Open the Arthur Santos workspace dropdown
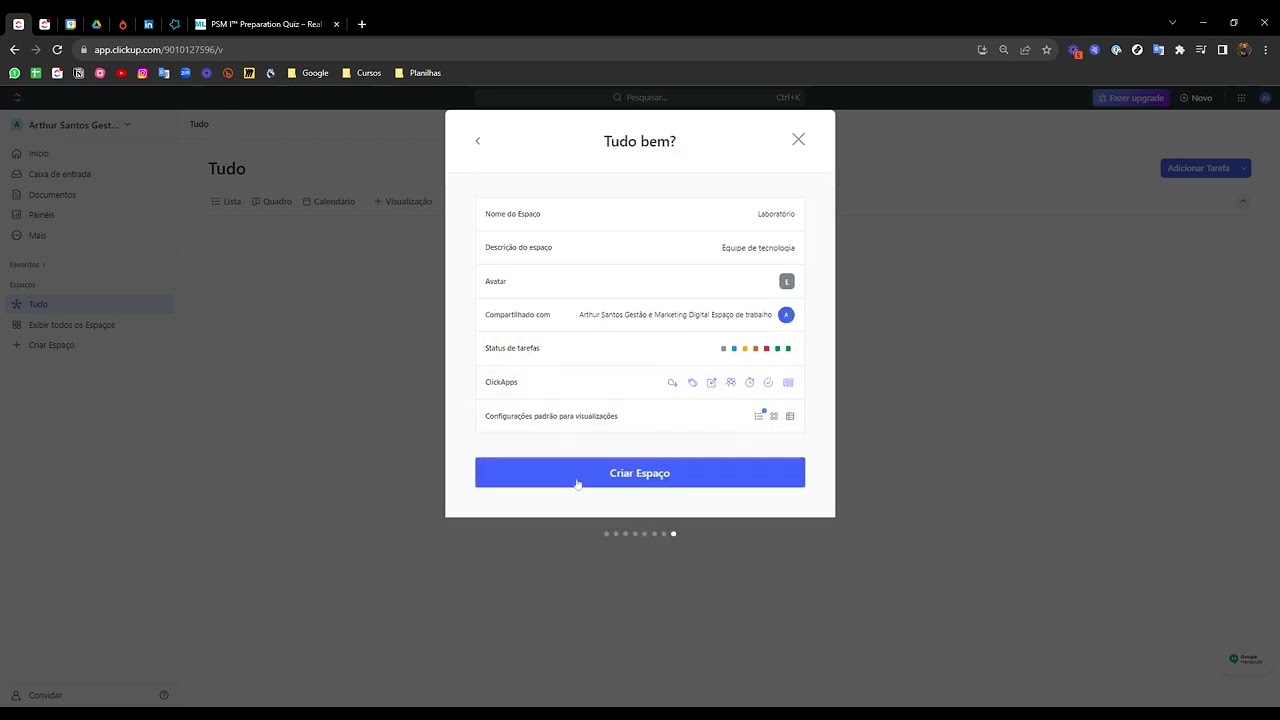The width and height of the screenshot is (1280, 720). pyautogui.click(x=72, y=125)
